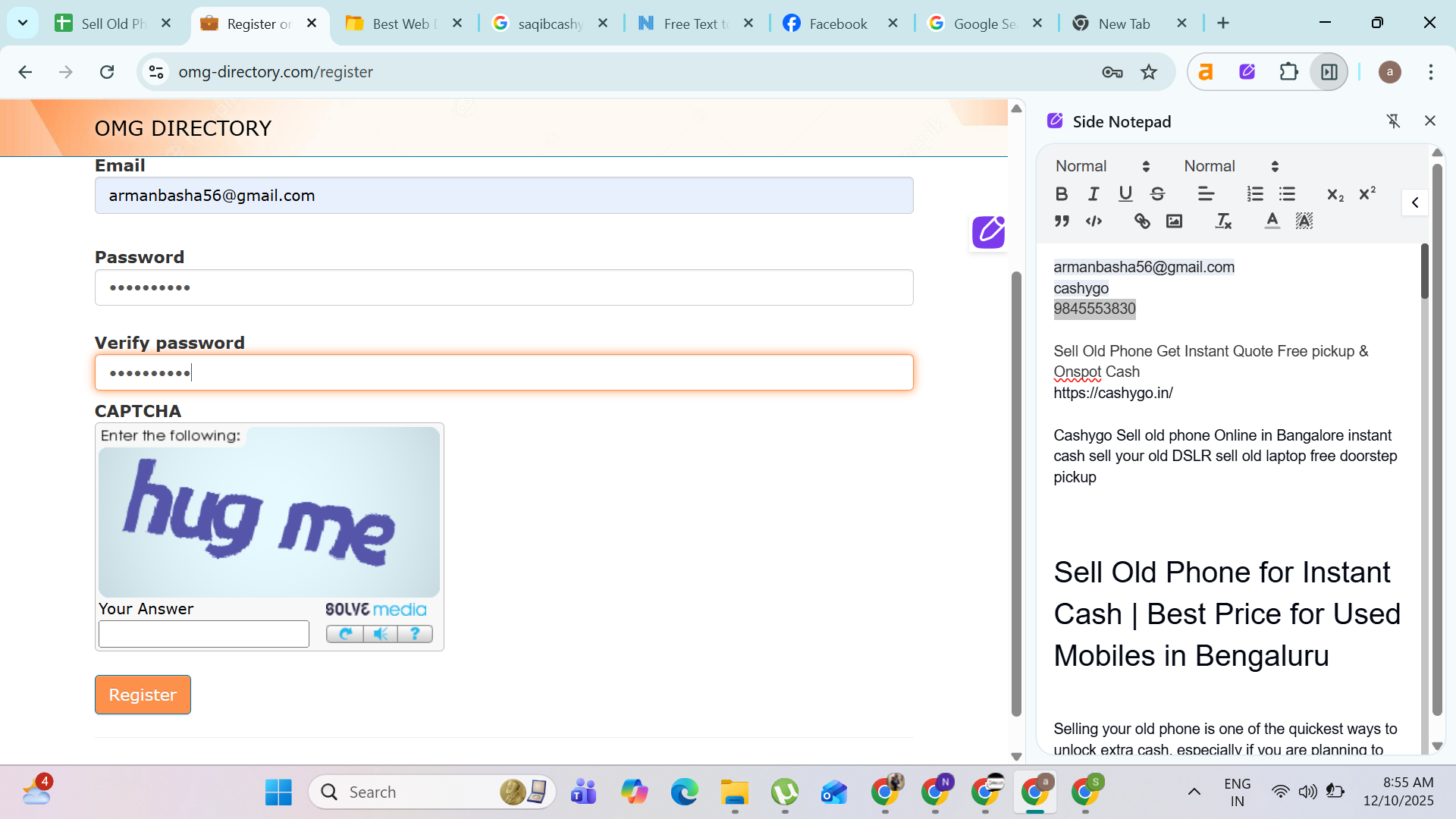Toggle underline formatting in notepad

(1125, 194)
